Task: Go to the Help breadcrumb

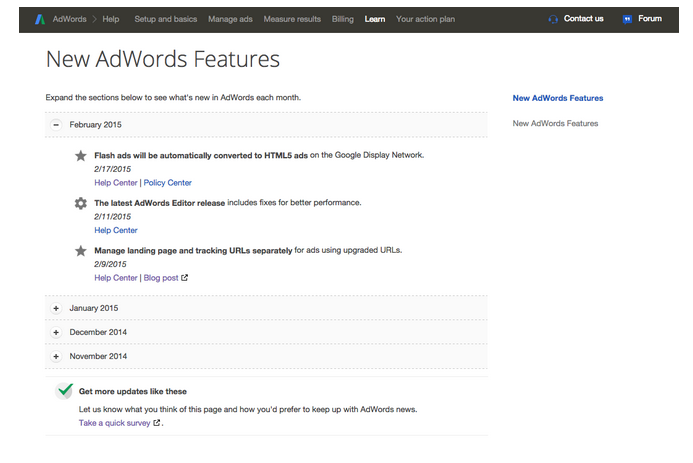Action: pyautogui.click(x=110, y=19)
